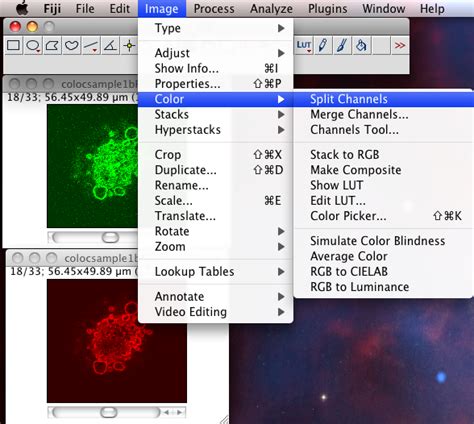
Task: Open the LUT toolbar menu
Action: tap(304, 46)
